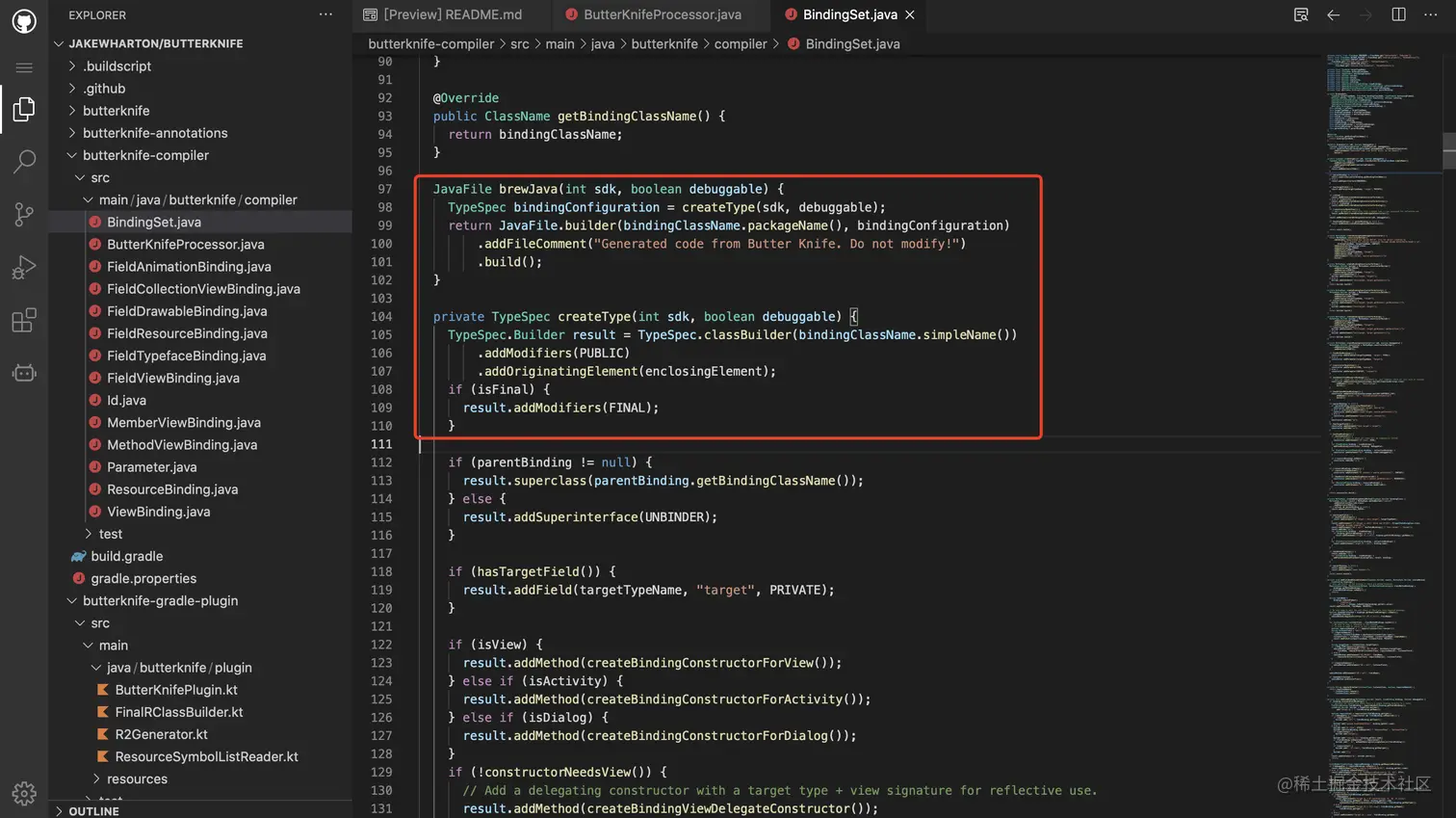
Task: Open ButterKnifeProcessor.java in the Explorer tree
Action: tap(200, 244)
